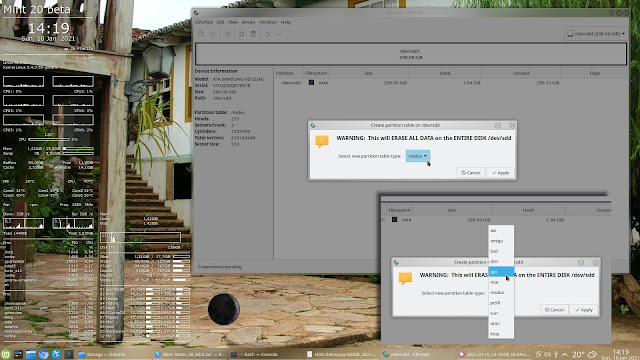This screenshot has height=360, width=640.
Task: Launch the Chromium browser from the panel
Action: (44, 354)
